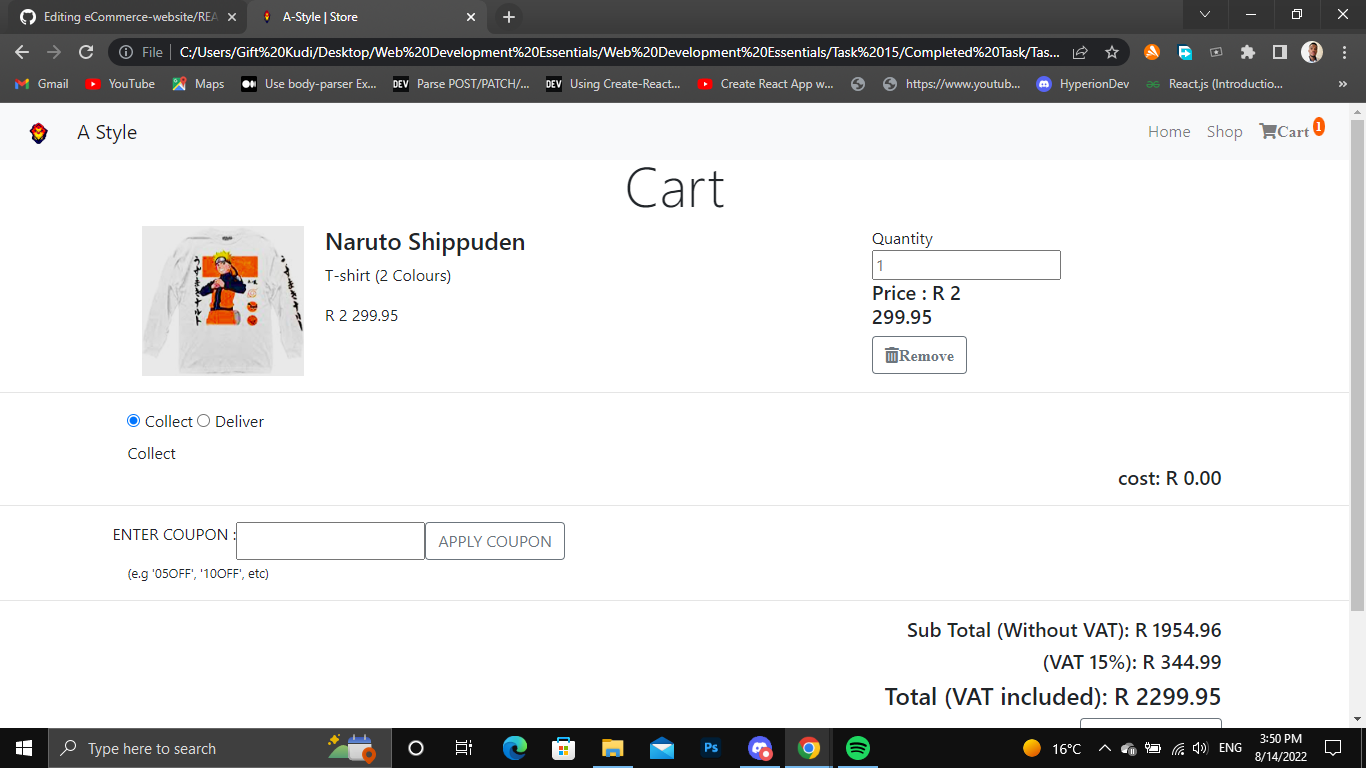Open File Explorer from the taskbar
Screen dimensions: 1366x768
[613, 748]
